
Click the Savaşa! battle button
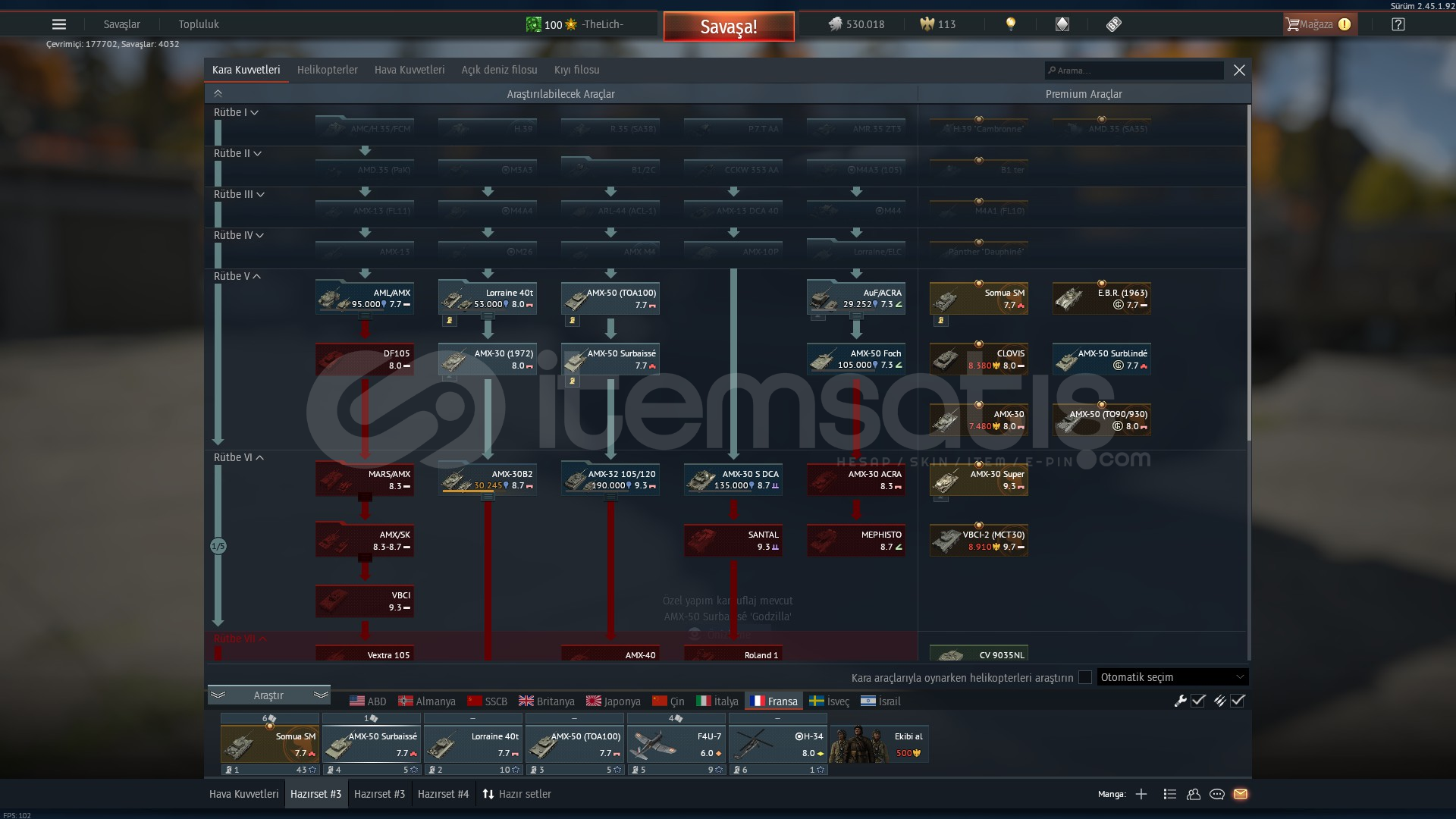point(729,27)
